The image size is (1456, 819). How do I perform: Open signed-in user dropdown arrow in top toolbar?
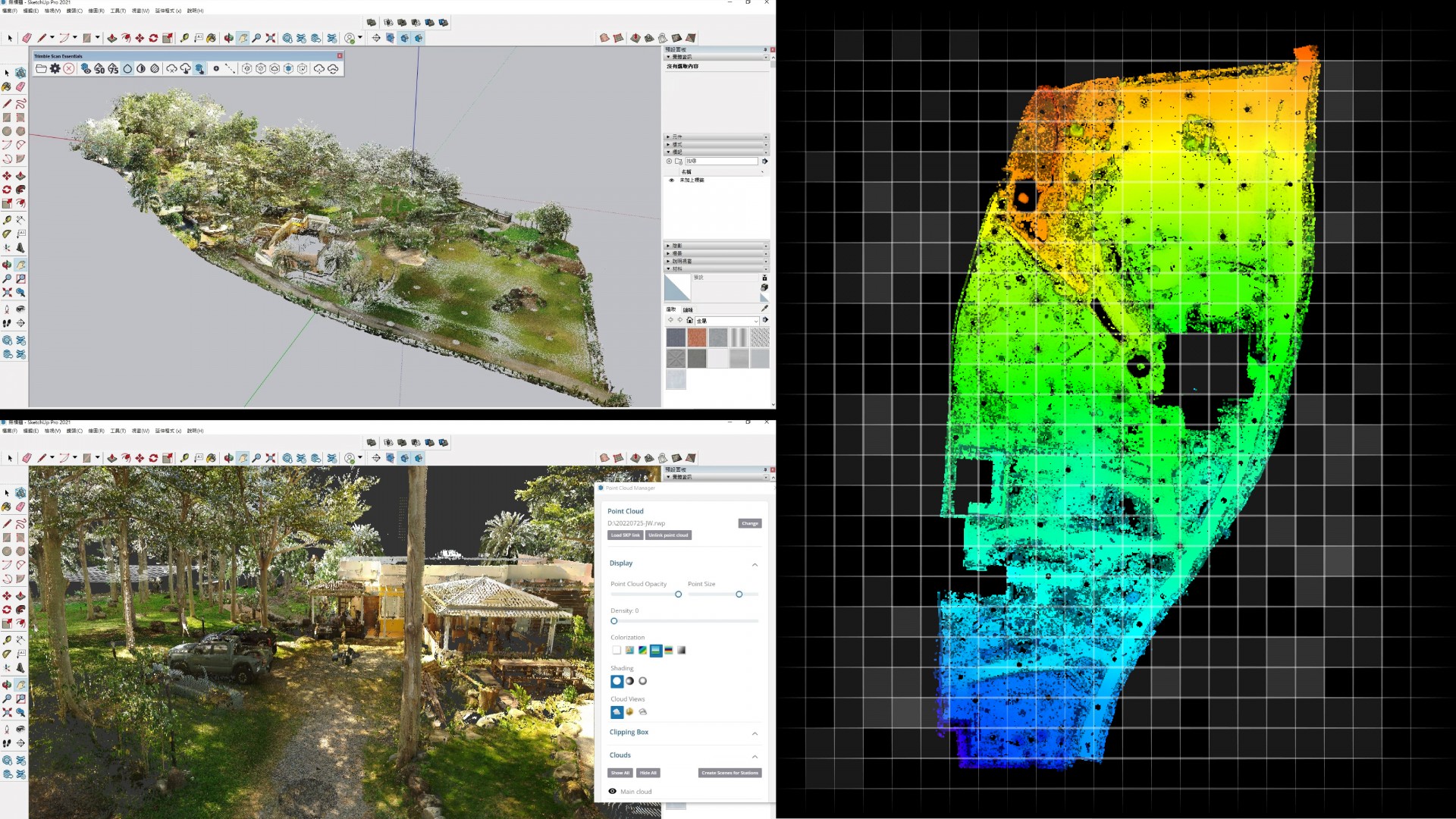pyautogui.click(x=360, y=38)
